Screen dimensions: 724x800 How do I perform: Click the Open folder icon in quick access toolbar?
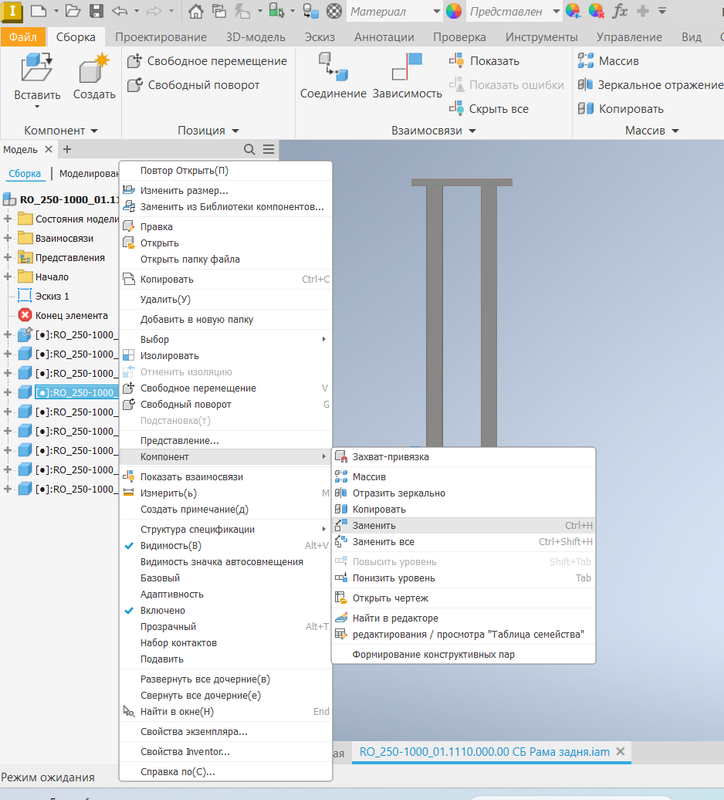(73, 11)
